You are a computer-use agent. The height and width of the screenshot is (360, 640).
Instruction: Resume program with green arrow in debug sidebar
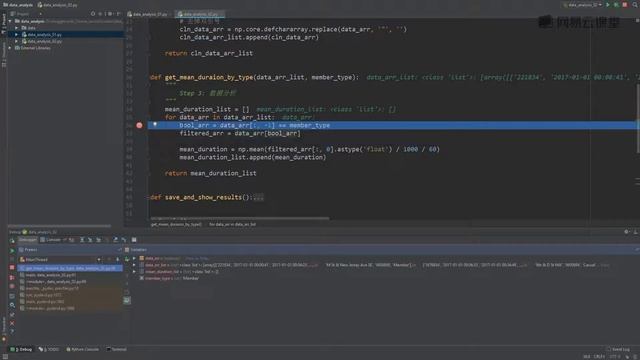[12, 250]
